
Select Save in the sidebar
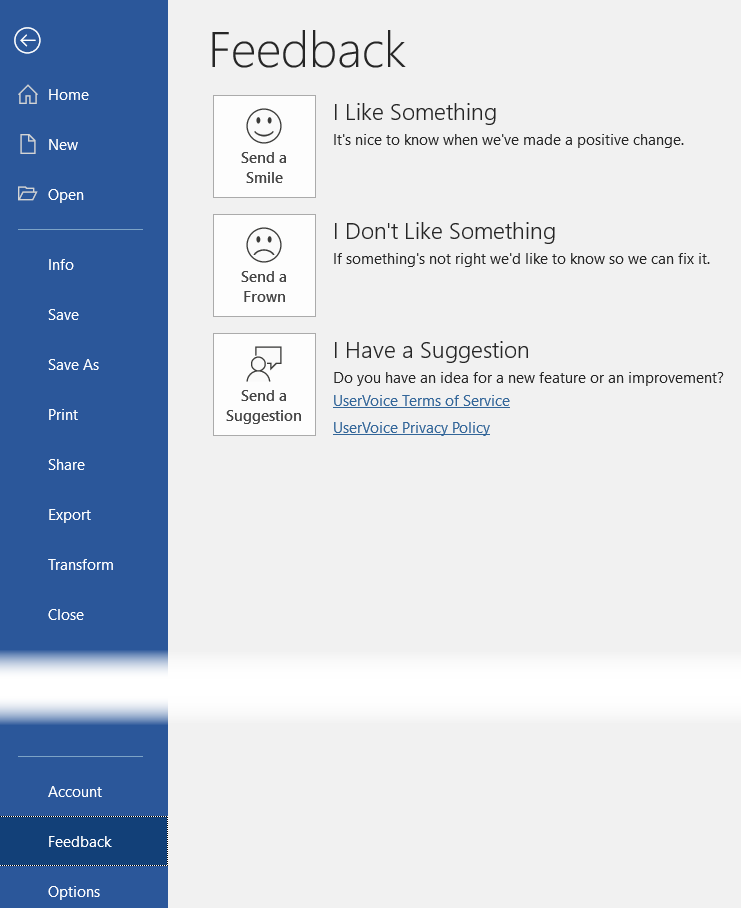coord(84,314)
